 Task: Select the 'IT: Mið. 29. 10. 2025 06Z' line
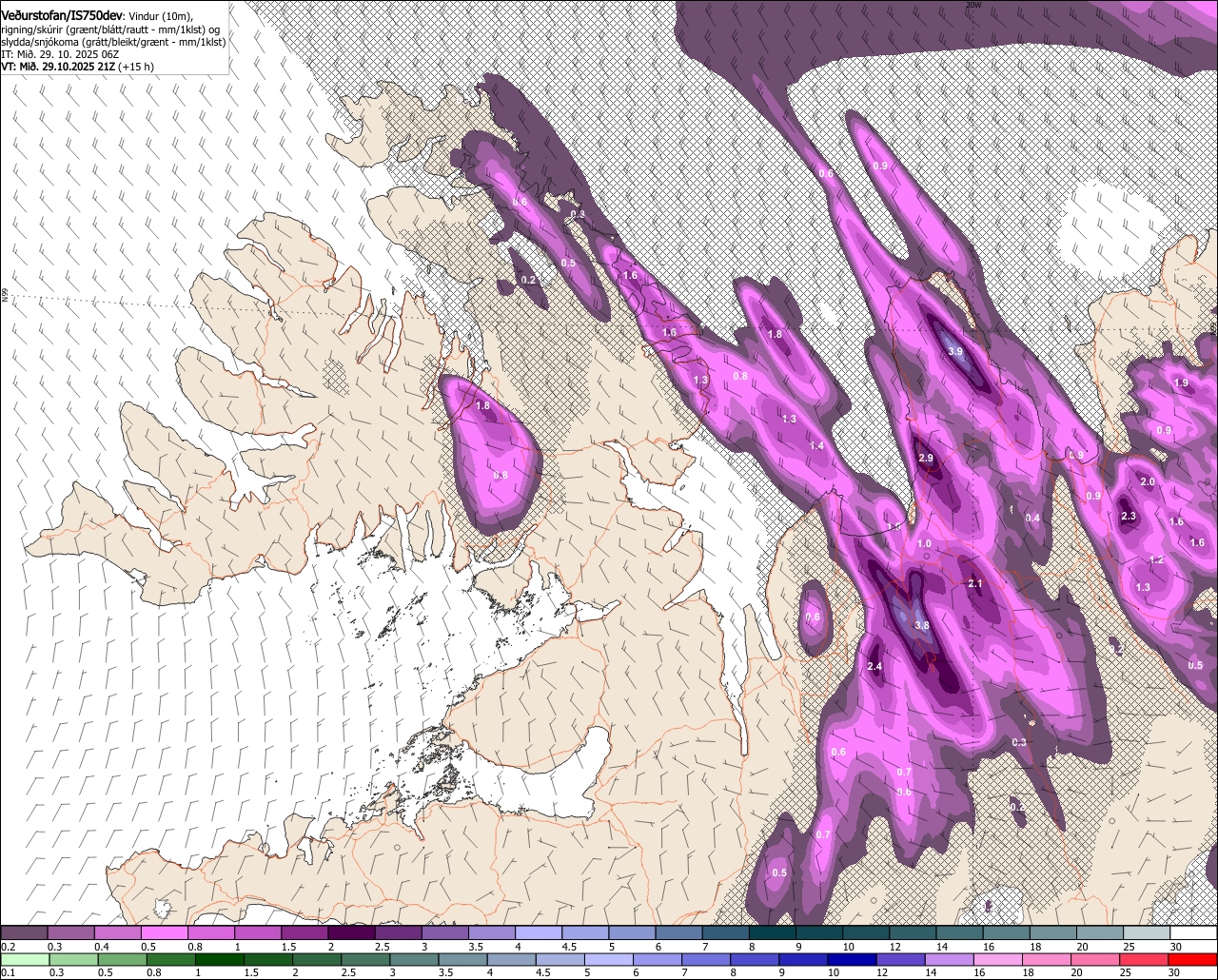pos(59,54)
